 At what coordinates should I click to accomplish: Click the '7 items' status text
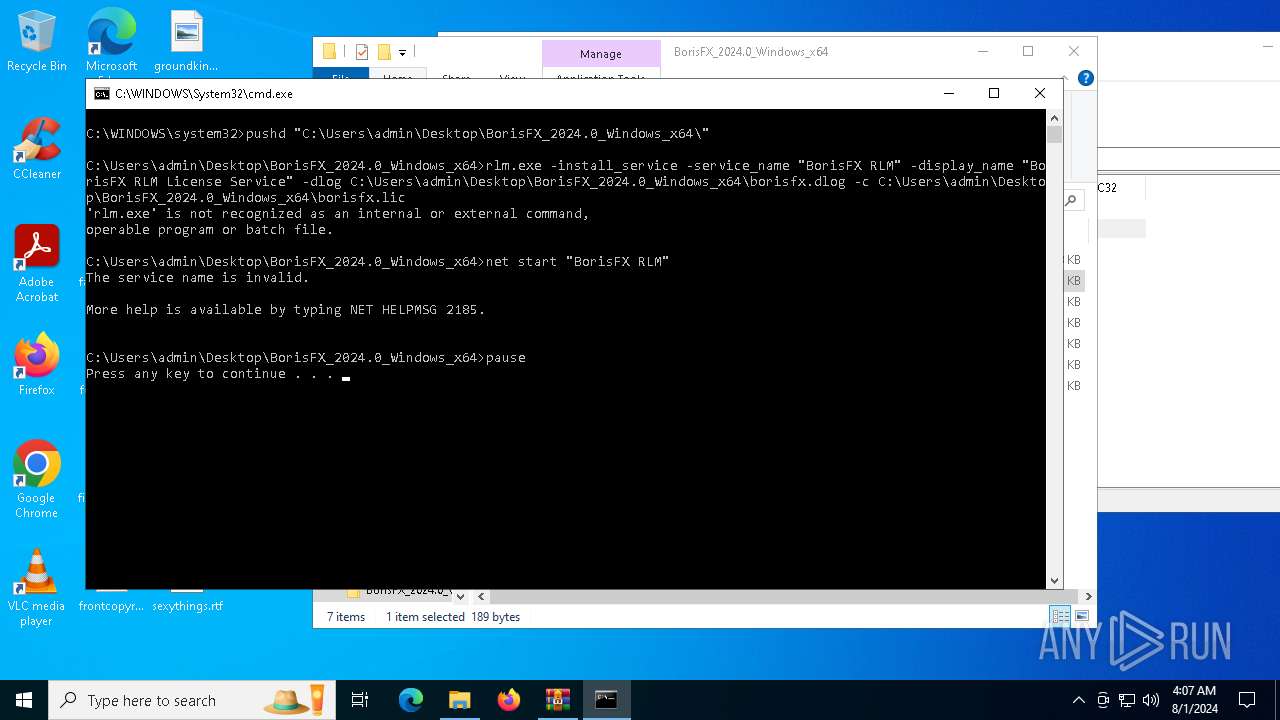point(346,617)
